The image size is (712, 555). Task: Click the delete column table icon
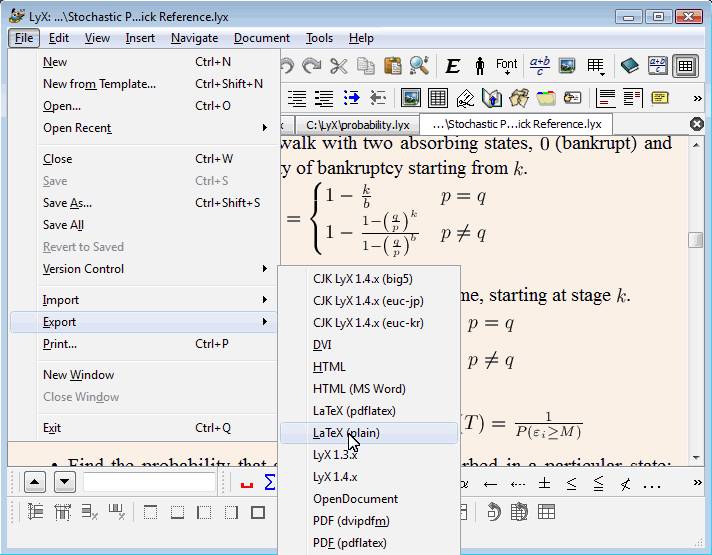tap(117, 512)
